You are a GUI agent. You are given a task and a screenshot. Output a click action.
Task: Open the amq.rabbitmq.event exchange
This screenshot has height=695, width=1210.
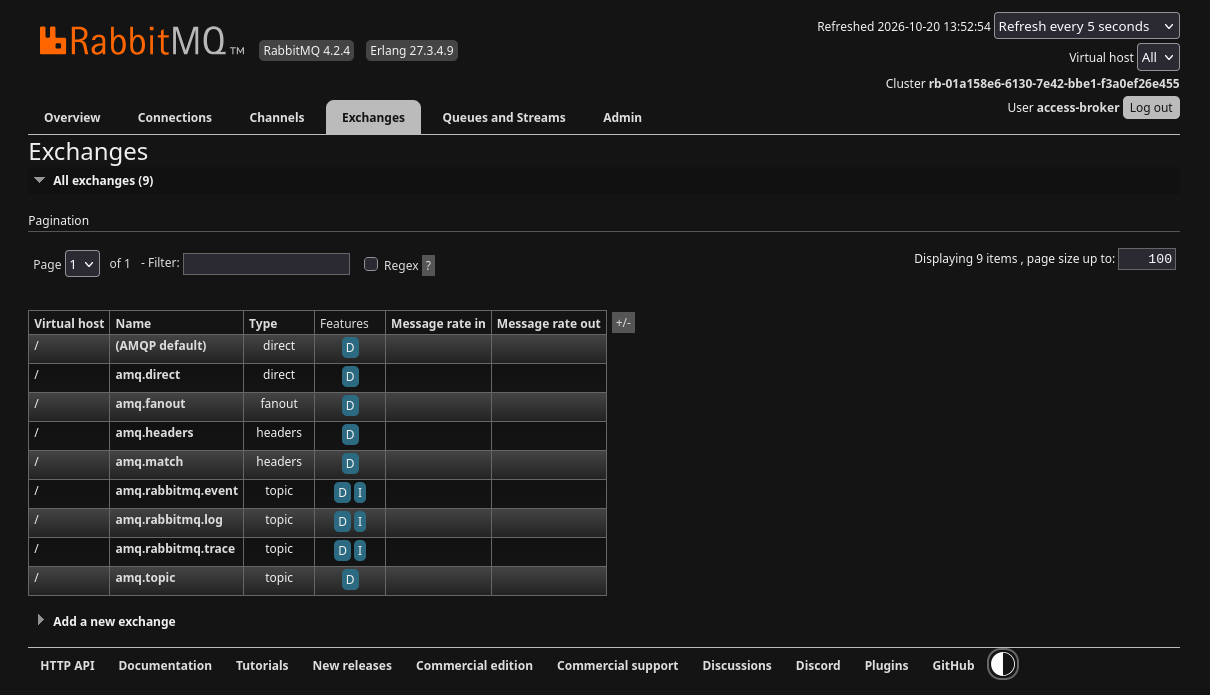176,490
